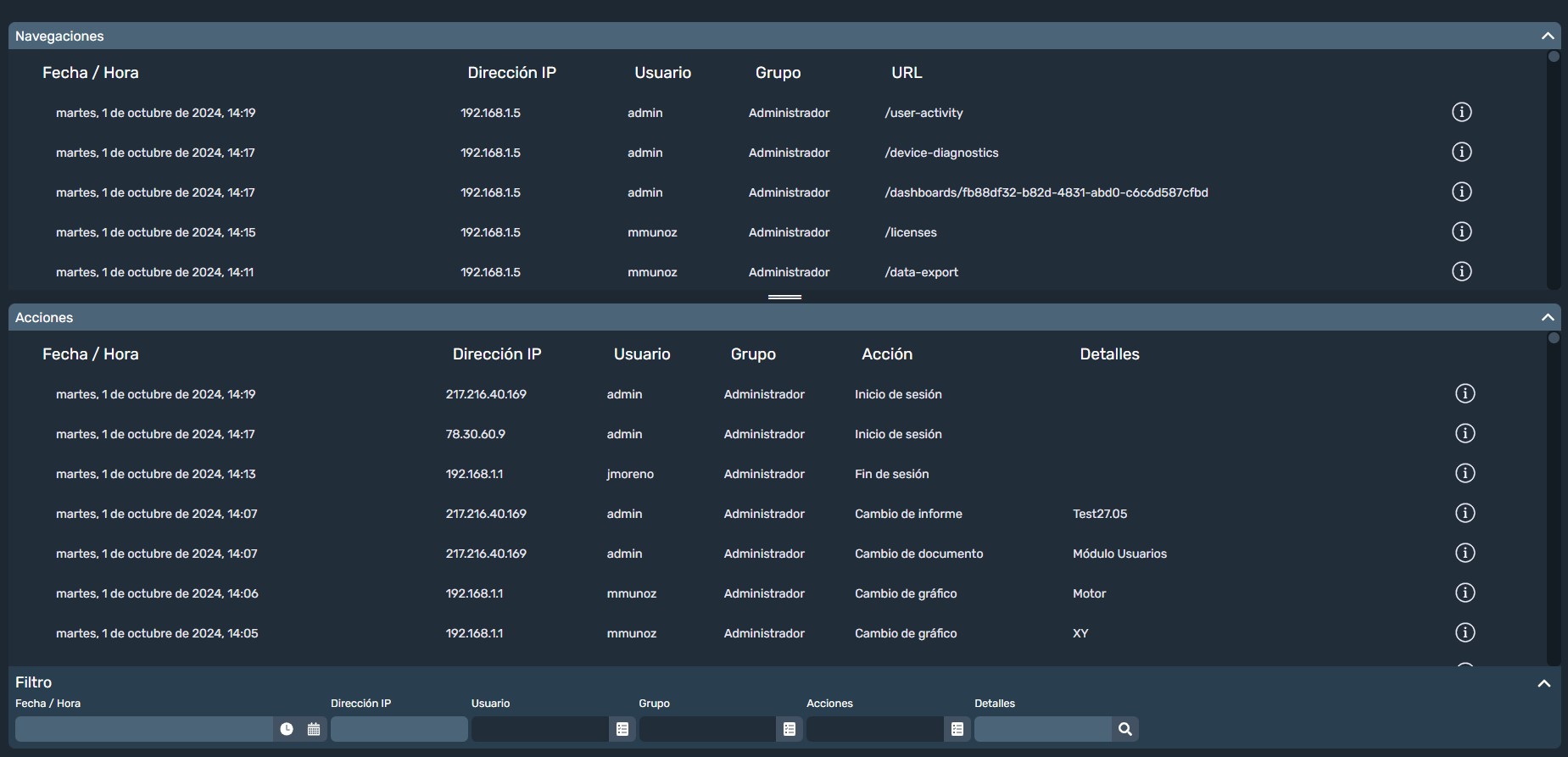Select the jmoreno user cell
Screen dimensions: 1568x757
coord(630,474)
